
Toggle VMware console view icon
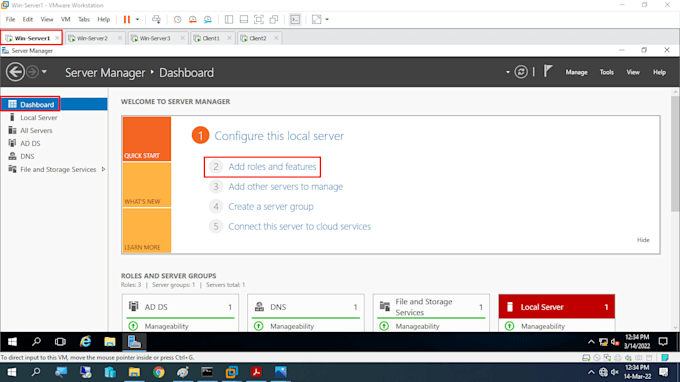(x=295, y=20)
